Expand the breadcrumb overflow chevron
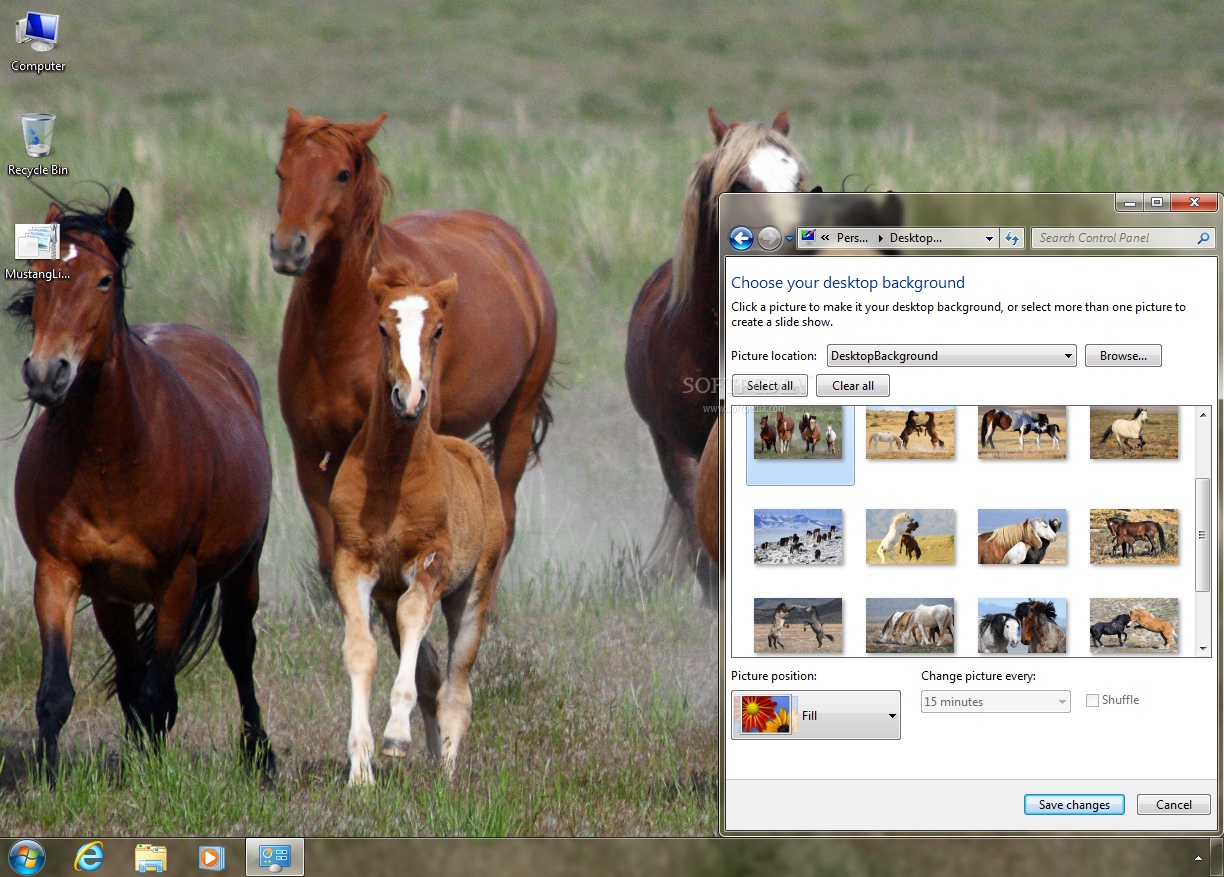 pos(825,238)
